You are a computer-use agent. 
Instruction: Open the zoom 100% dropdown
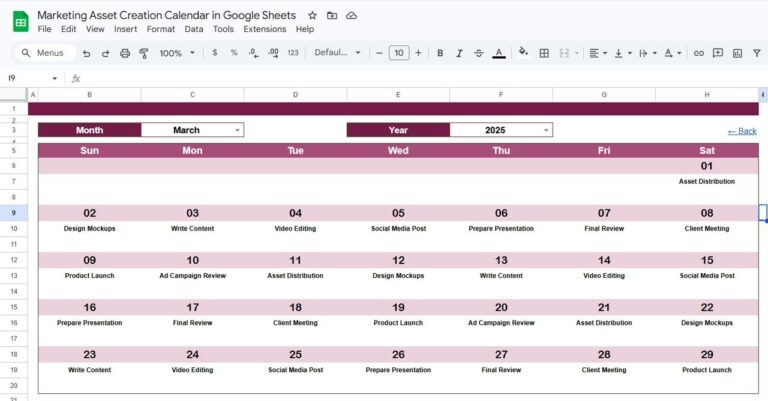point(177,53)
